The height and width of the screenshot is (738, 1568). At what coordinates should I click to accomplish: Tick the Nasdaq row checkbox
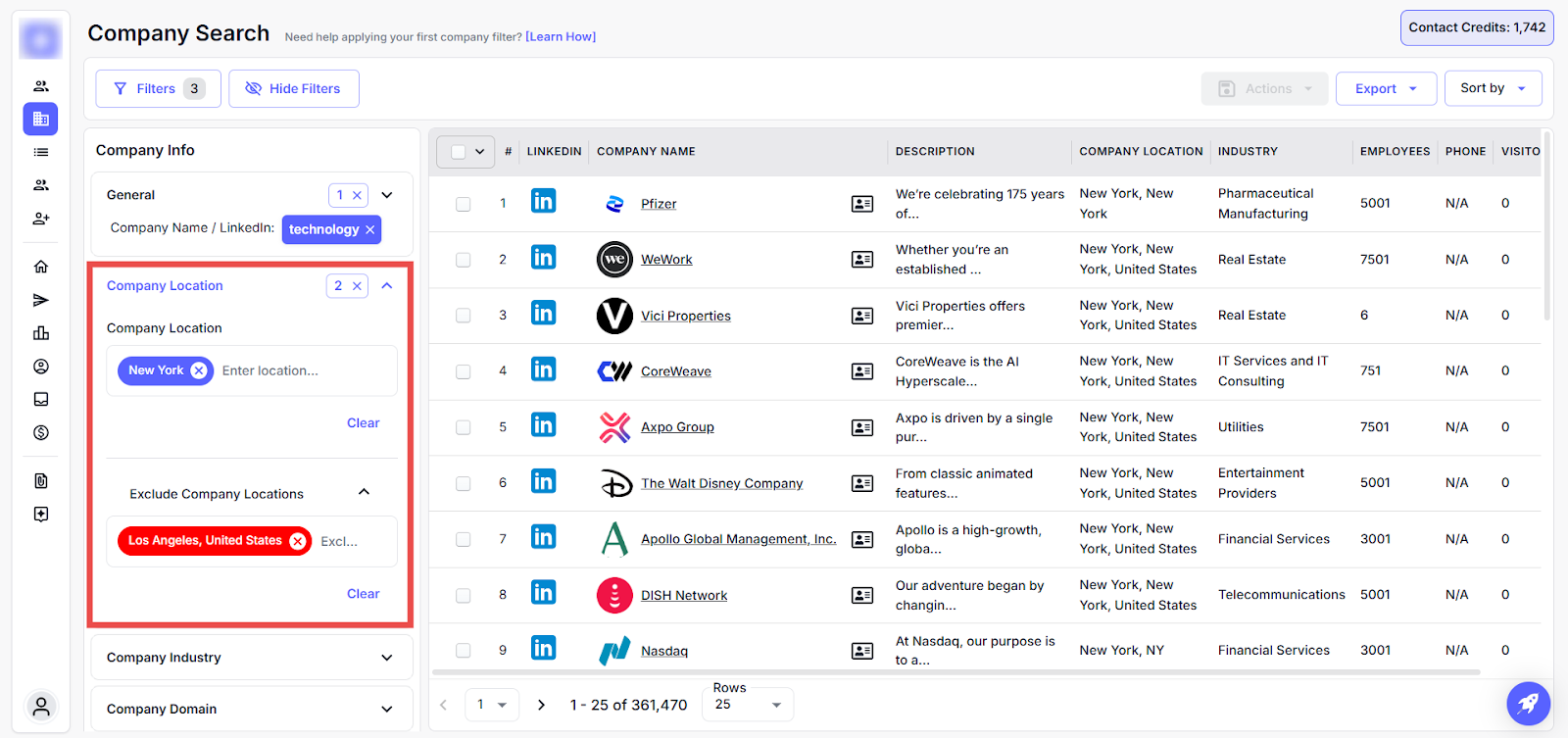463,651
